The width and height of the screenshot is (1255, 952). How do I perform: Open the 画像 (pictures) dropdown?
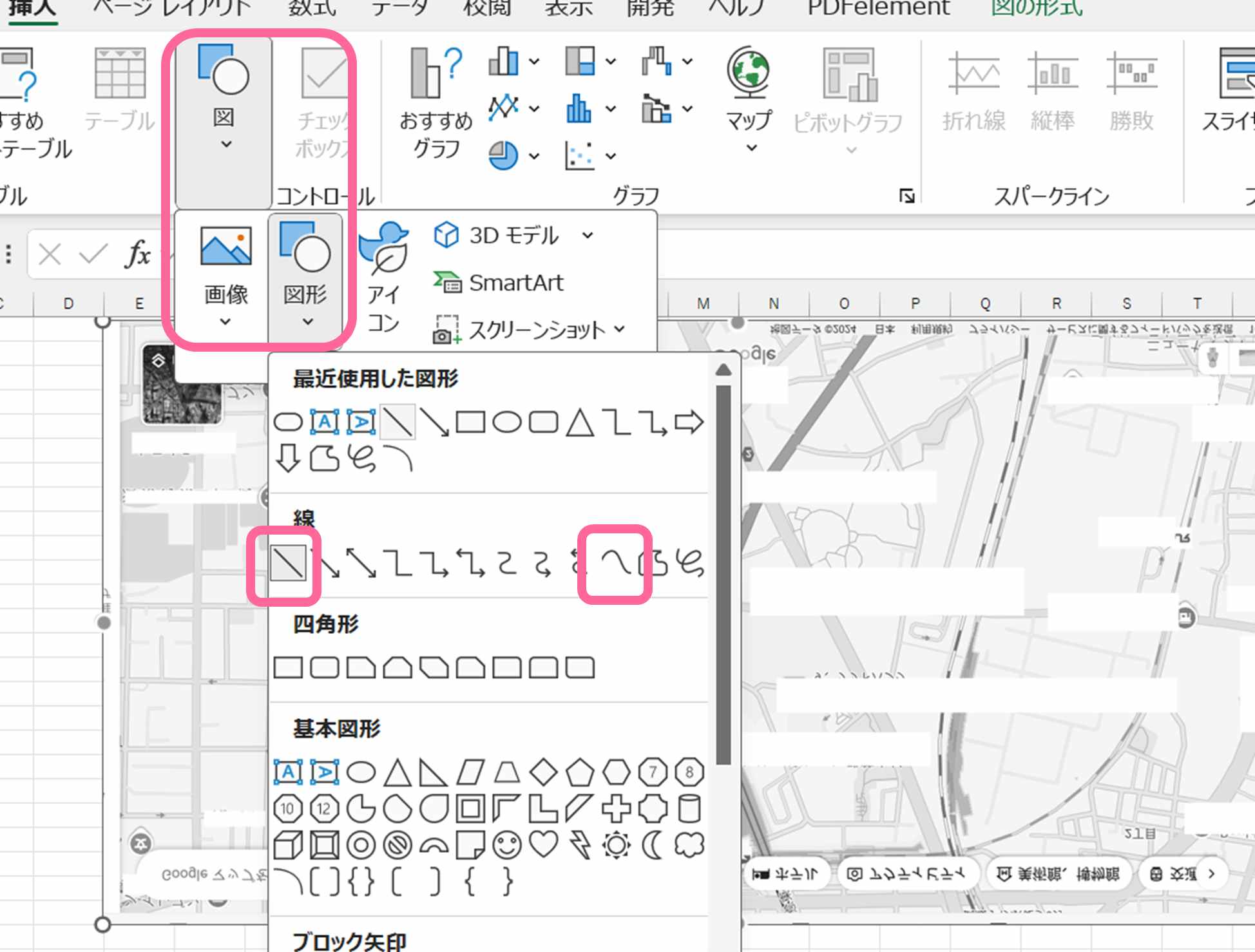[x=225, y=322]
